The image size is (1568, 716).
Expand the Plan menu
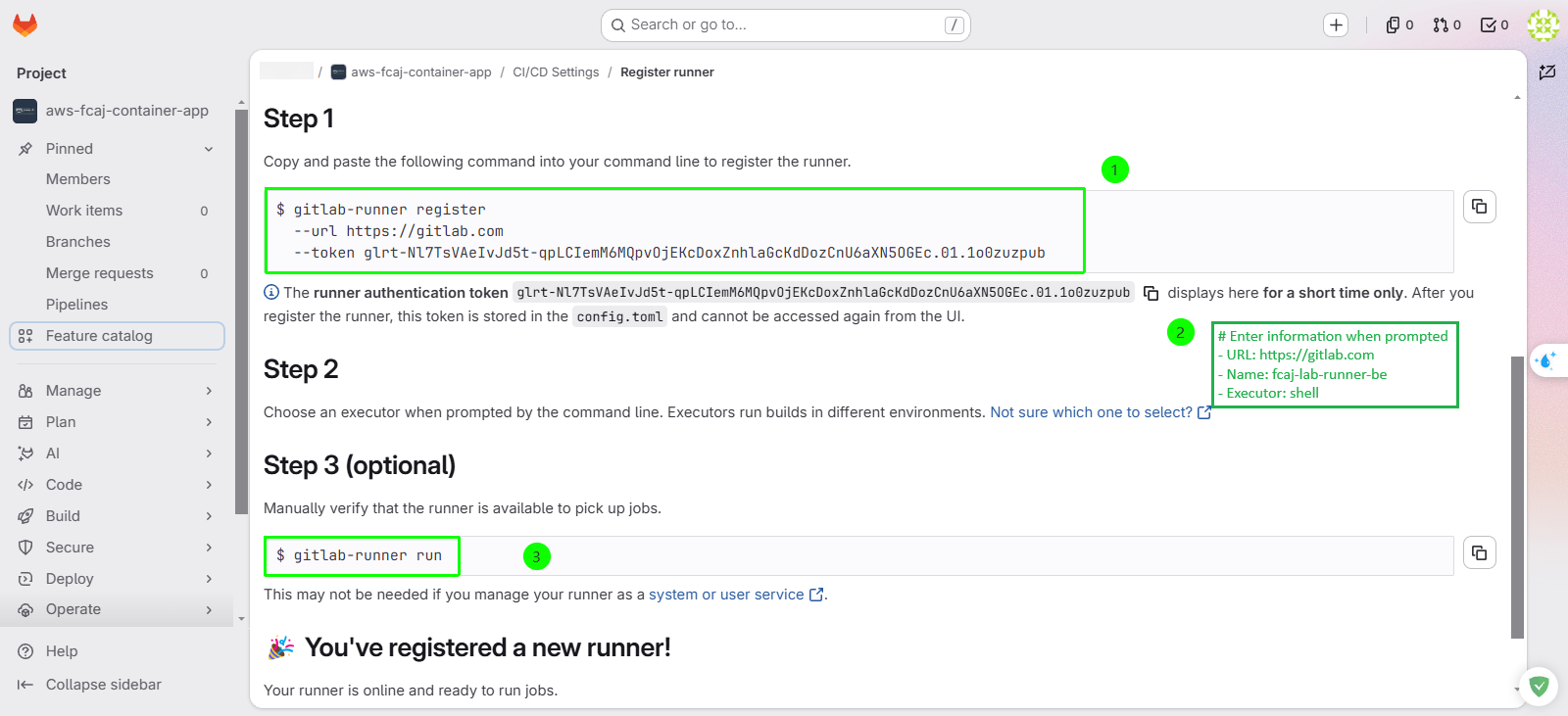[x=118, y=422]
